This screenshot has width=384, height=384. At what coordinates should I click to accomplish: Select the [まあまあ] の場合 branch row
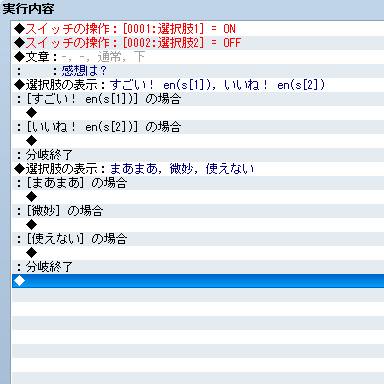(x=198, y=183)
